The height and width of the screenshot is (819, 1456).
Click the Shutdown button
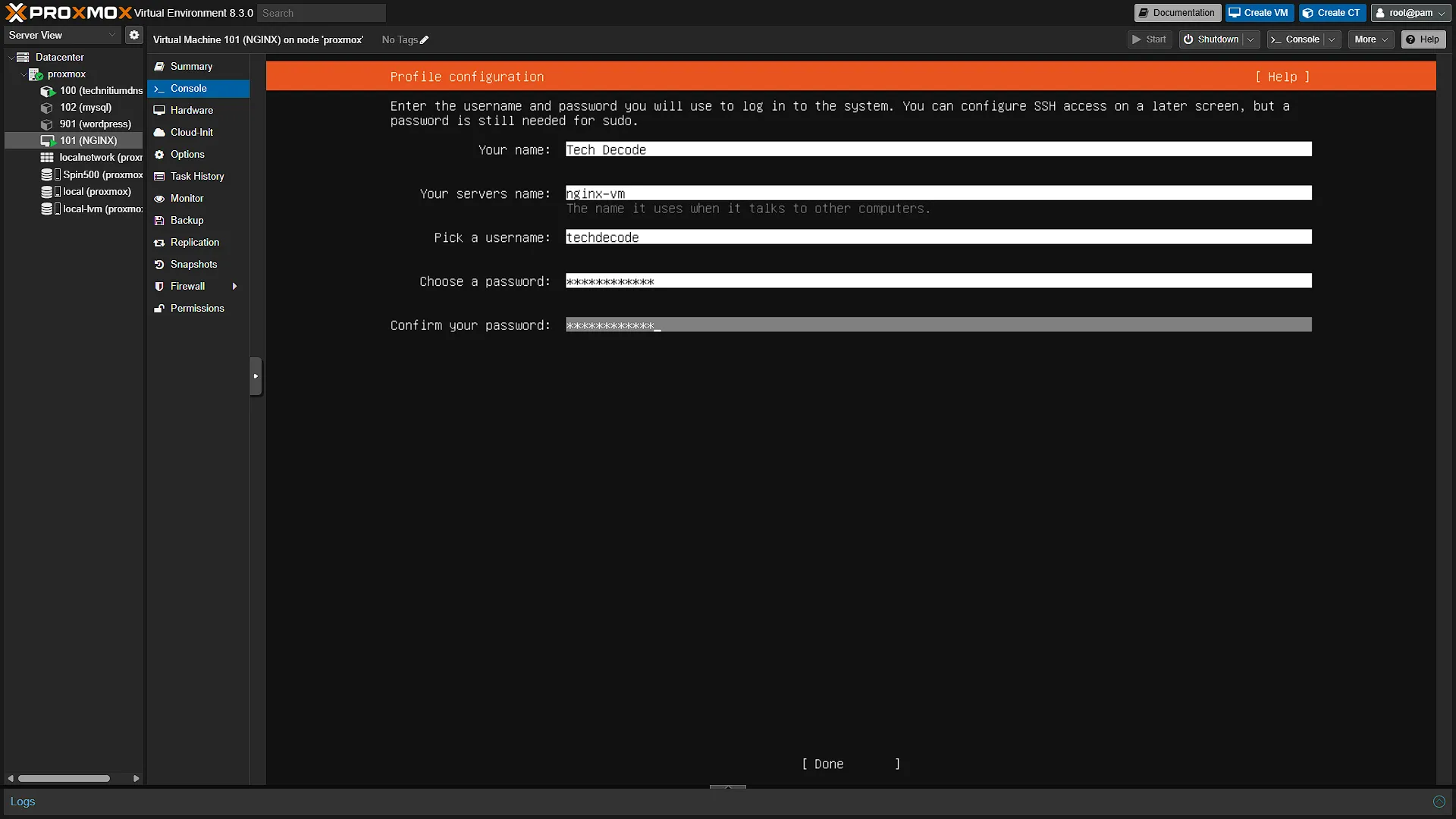[x=1212, y=39]
